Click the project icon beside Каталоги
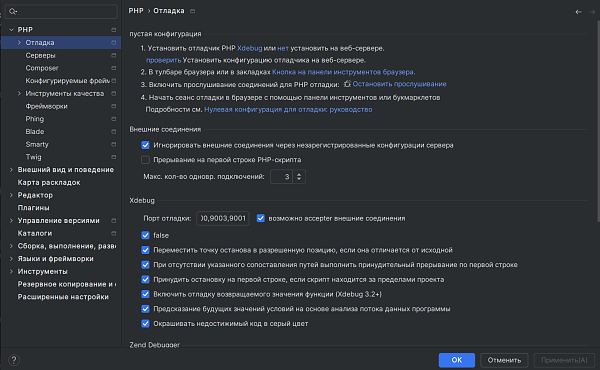Image resolution: width=600 pixels, height=370 pixels. pyautogui.click(x=114, y=233)
